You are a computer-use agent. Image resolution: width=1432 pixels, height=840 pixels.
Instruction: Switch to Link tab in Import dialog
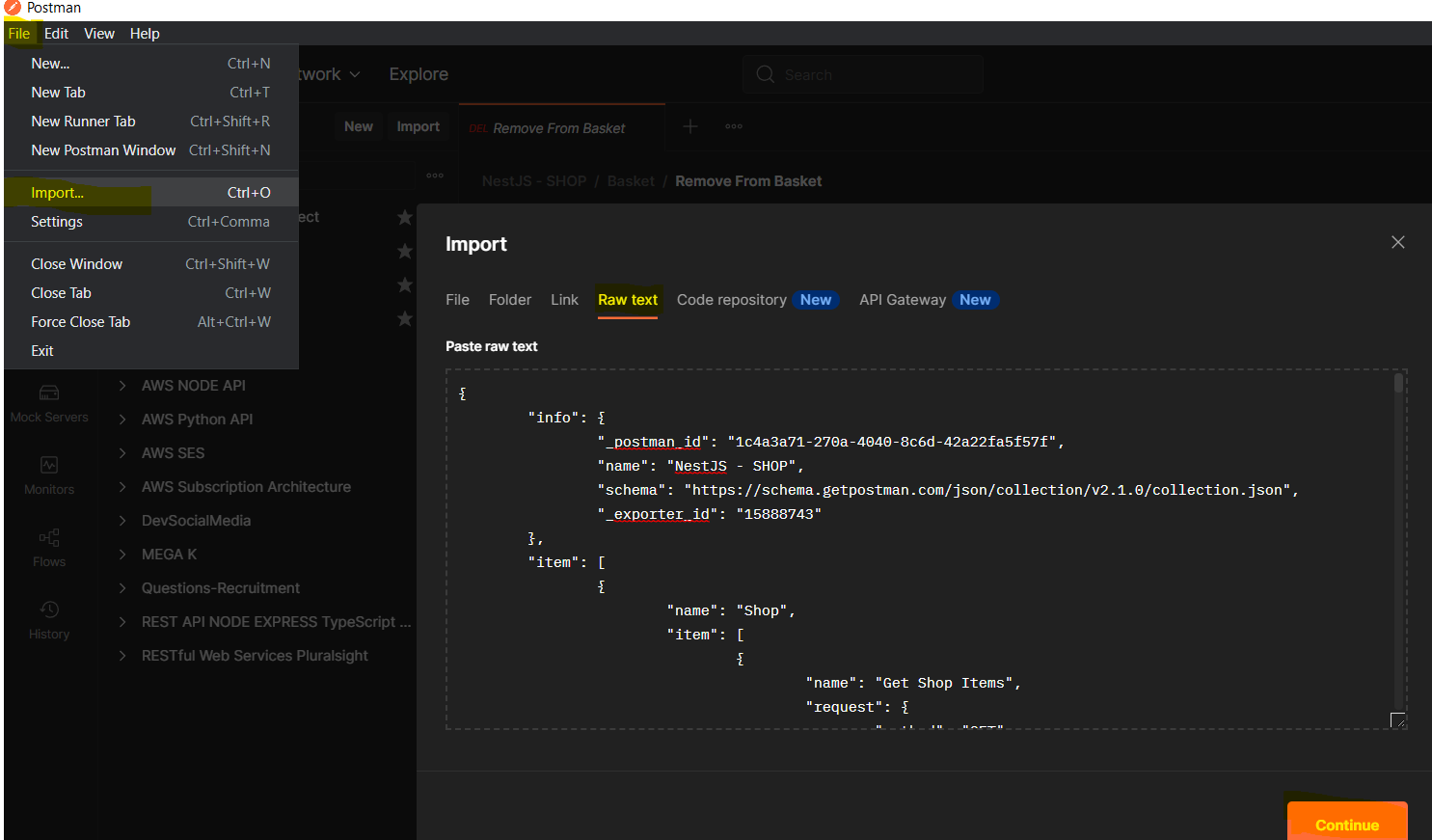pyautogui.click(x=564, y=300)
